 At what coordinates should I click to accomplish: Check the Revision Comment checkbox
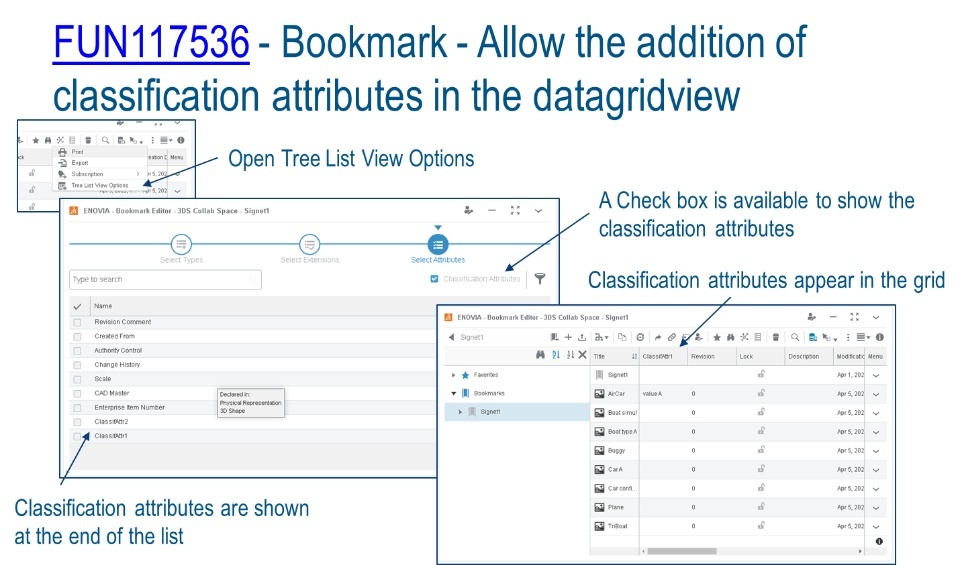click(77, 322)
